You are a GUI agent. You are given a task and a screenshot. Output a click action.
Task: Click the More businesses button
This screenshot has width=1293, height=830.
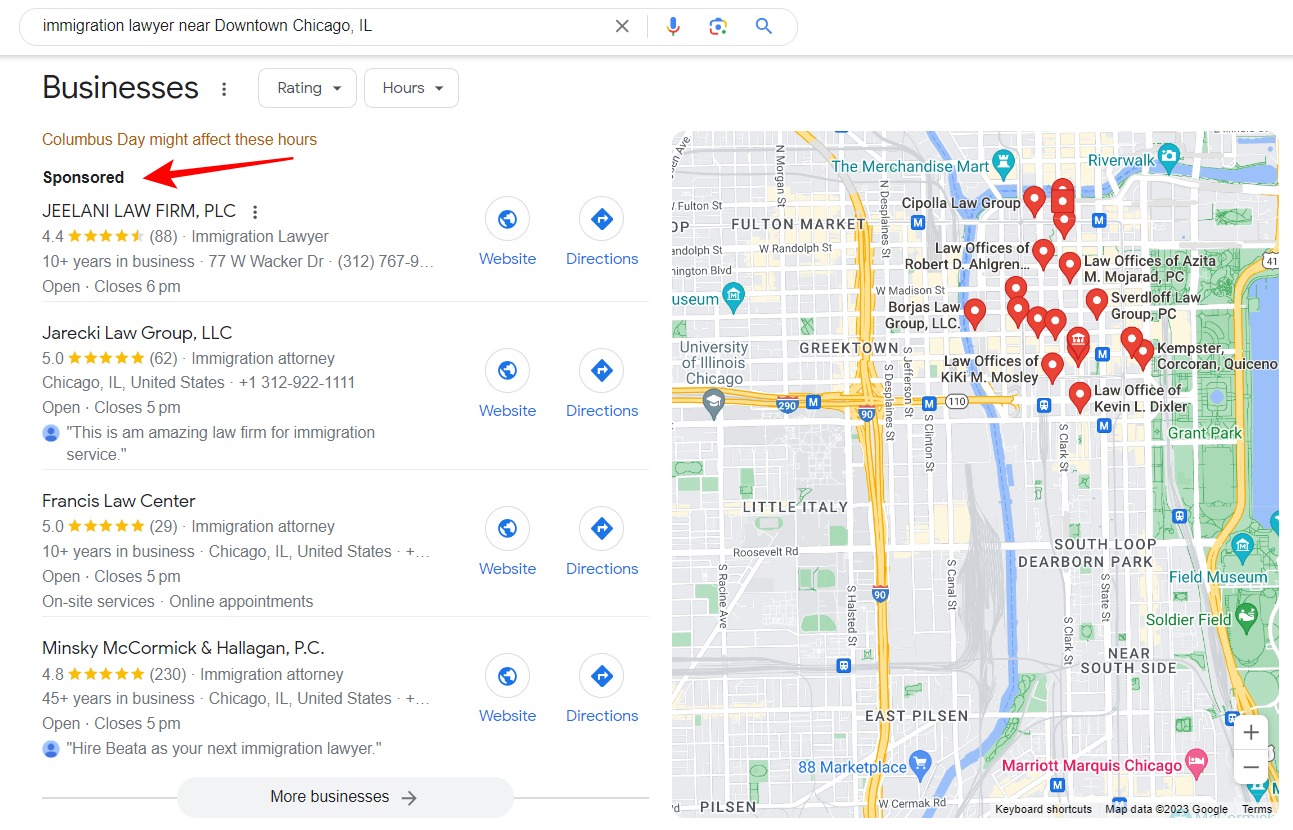pyautogui.click(x=344, y=796)
